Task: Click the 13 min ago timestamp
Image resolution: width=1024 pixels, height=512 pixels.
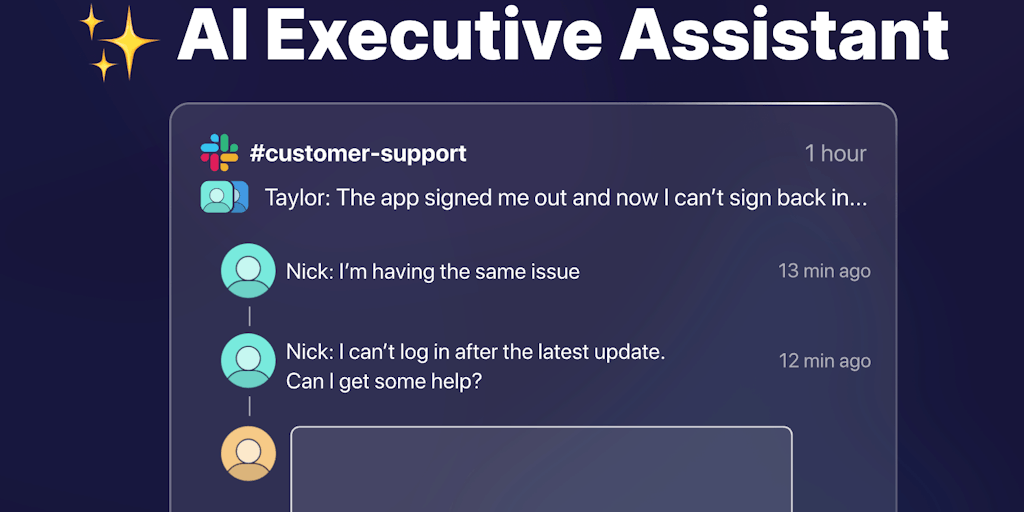Action: (824, 271)
